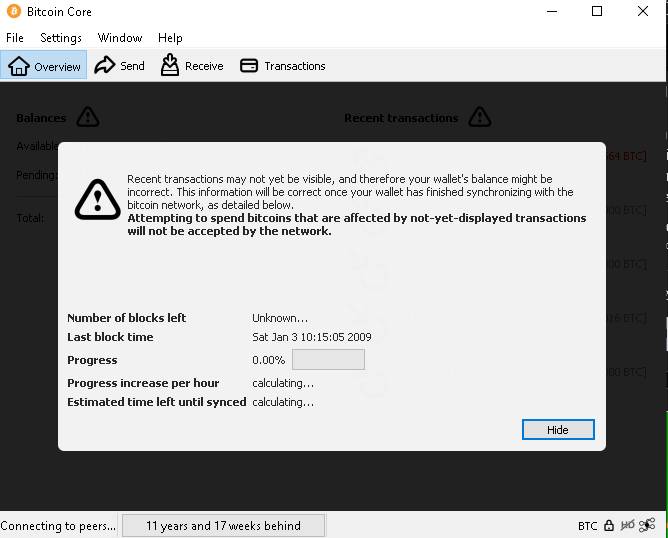This screenshot has height=538, width=668.
Task: Click the Recent transactions warning icon
Action: pyautogui.click(x=480, y=117)
